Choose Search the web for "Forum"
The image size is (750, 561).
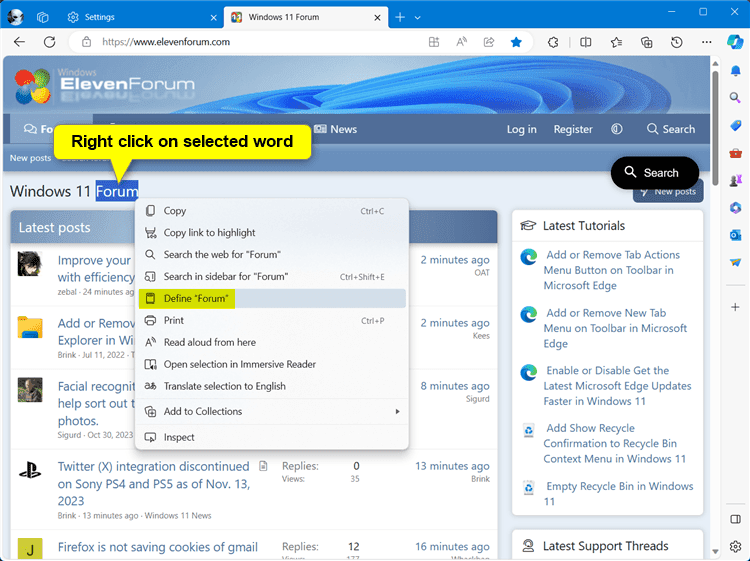point(272,255)
